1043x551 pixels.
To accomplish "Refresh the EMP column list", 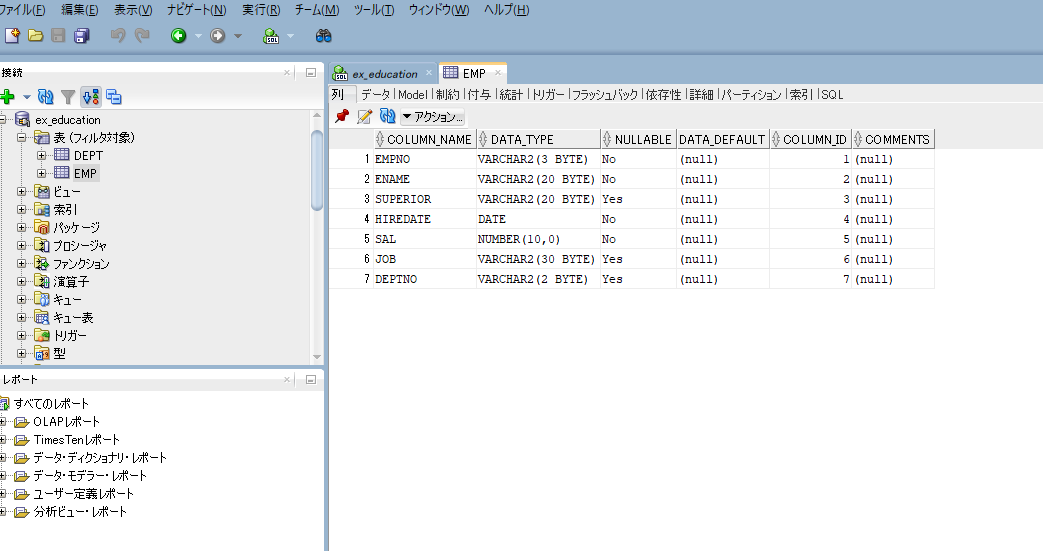I will [x=387, y=117].
